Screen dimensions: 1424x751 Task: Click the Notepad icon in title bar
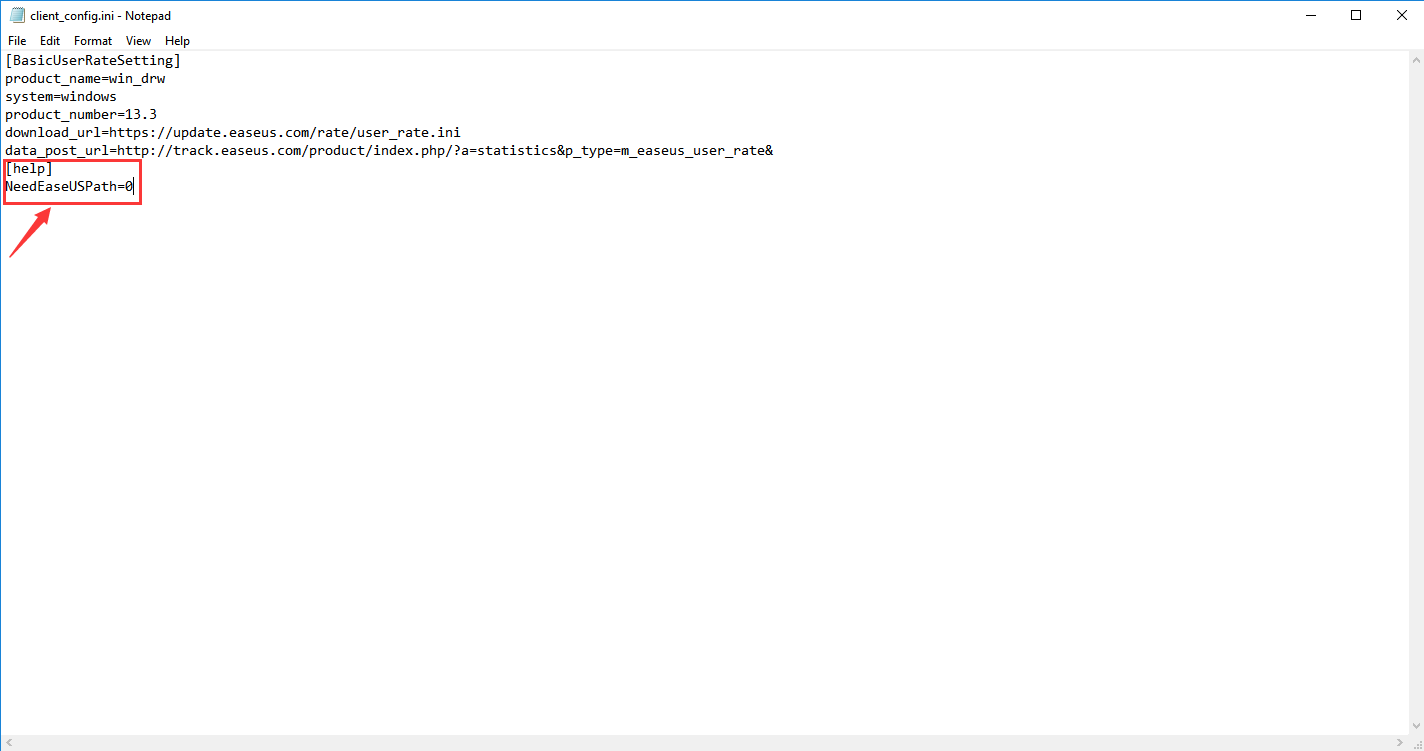(x=17, y=15)
